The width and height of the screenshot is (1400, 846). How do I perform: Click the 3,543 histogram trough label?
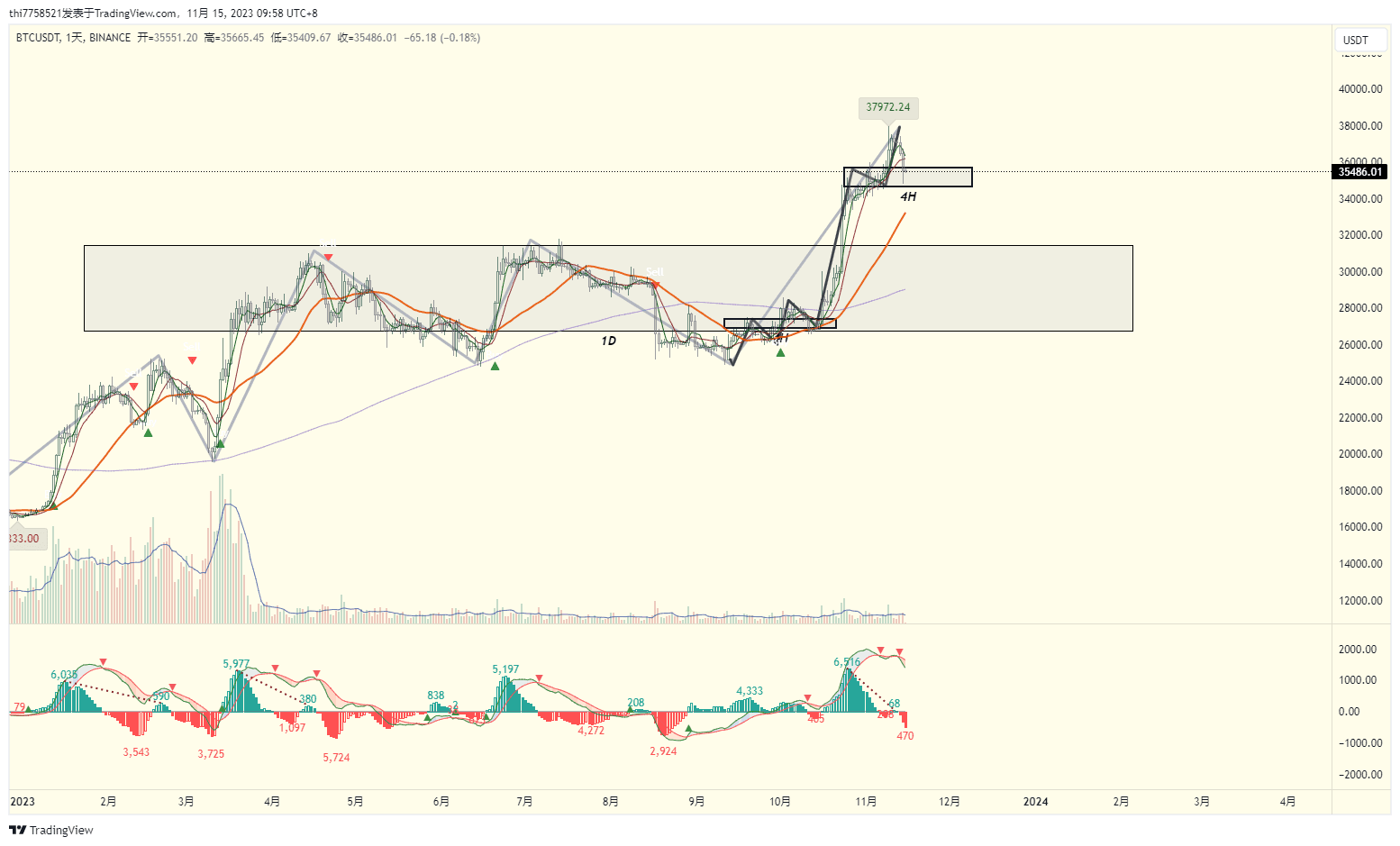coord(136,752)
